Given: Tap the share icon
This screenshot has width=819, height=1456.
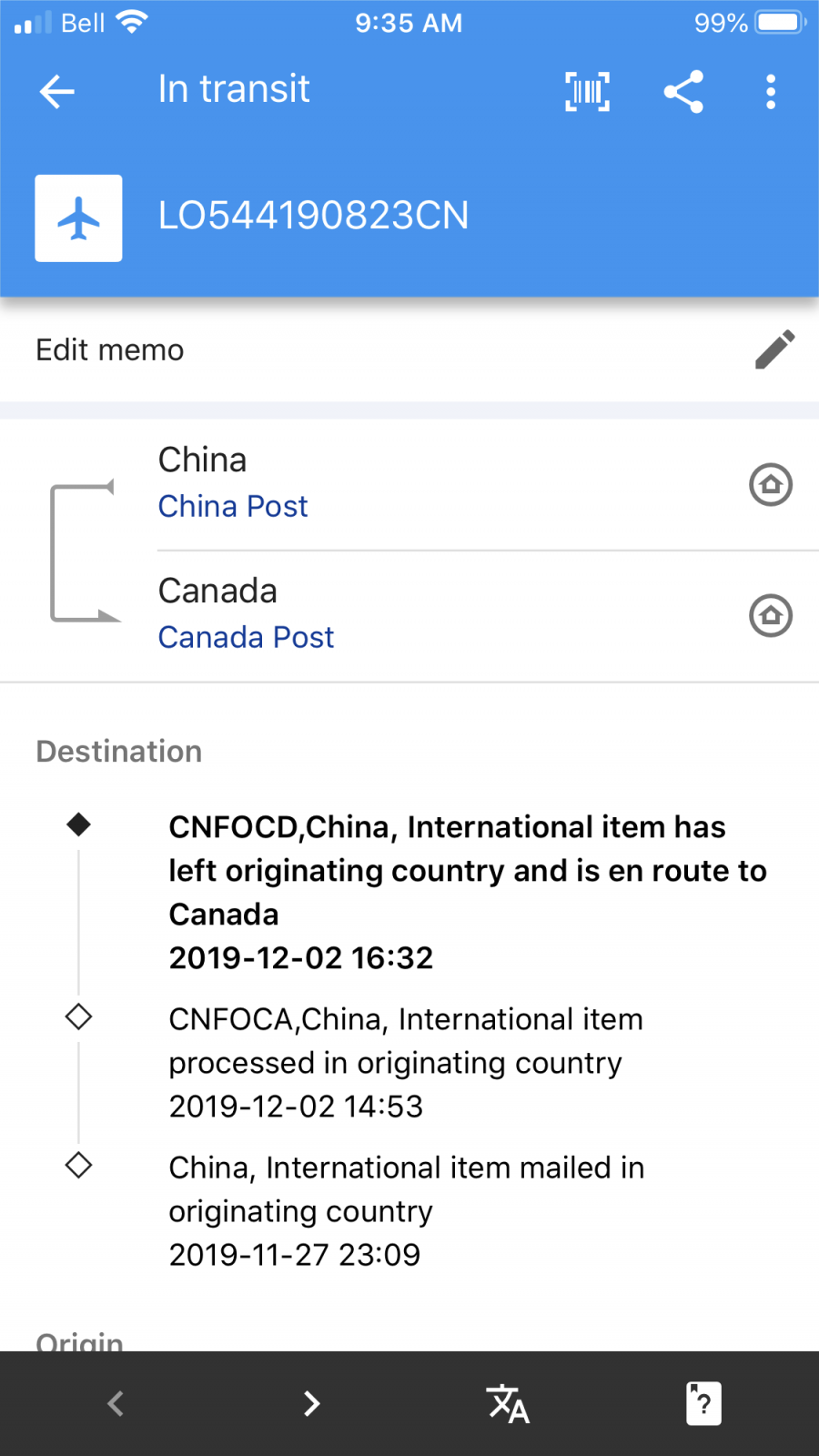Looking at the screenshot, I should pyautogui.click(x=683, y=91).
